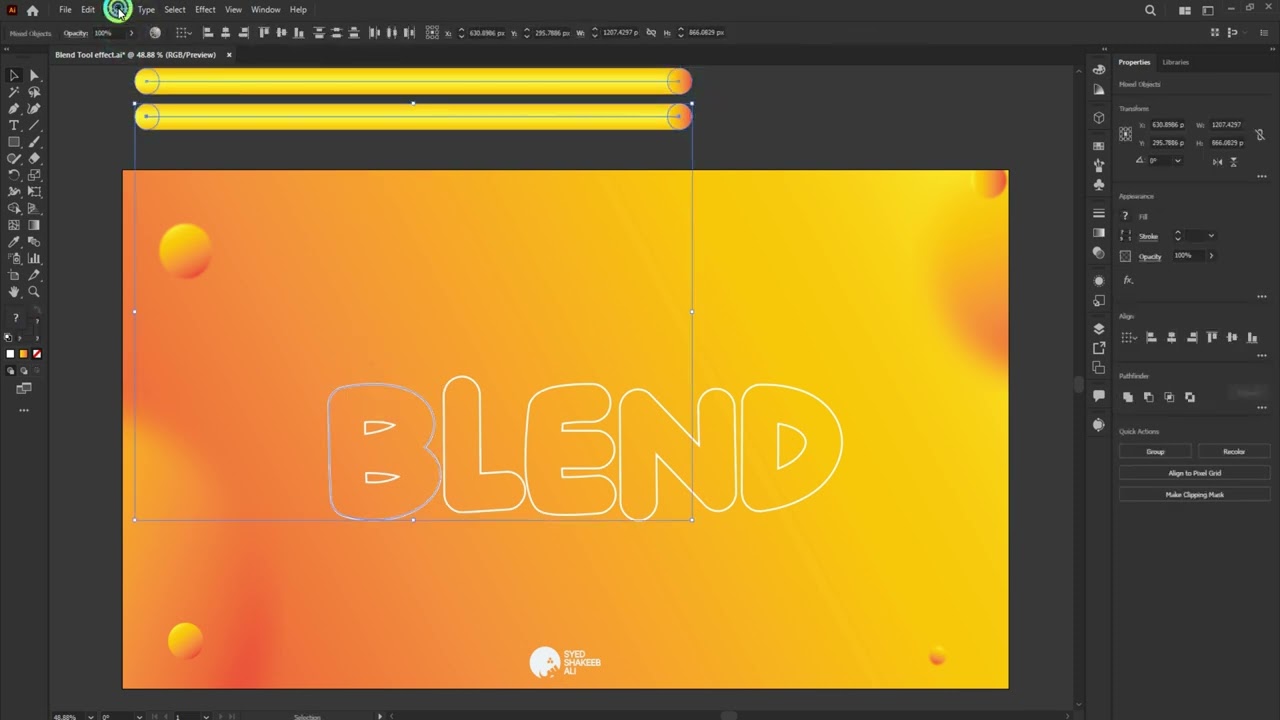Open the stroke weight dropdown in Properties
Image resolution: width=1280 pixels, height=720 pixels.
(x=1211, y=236)
